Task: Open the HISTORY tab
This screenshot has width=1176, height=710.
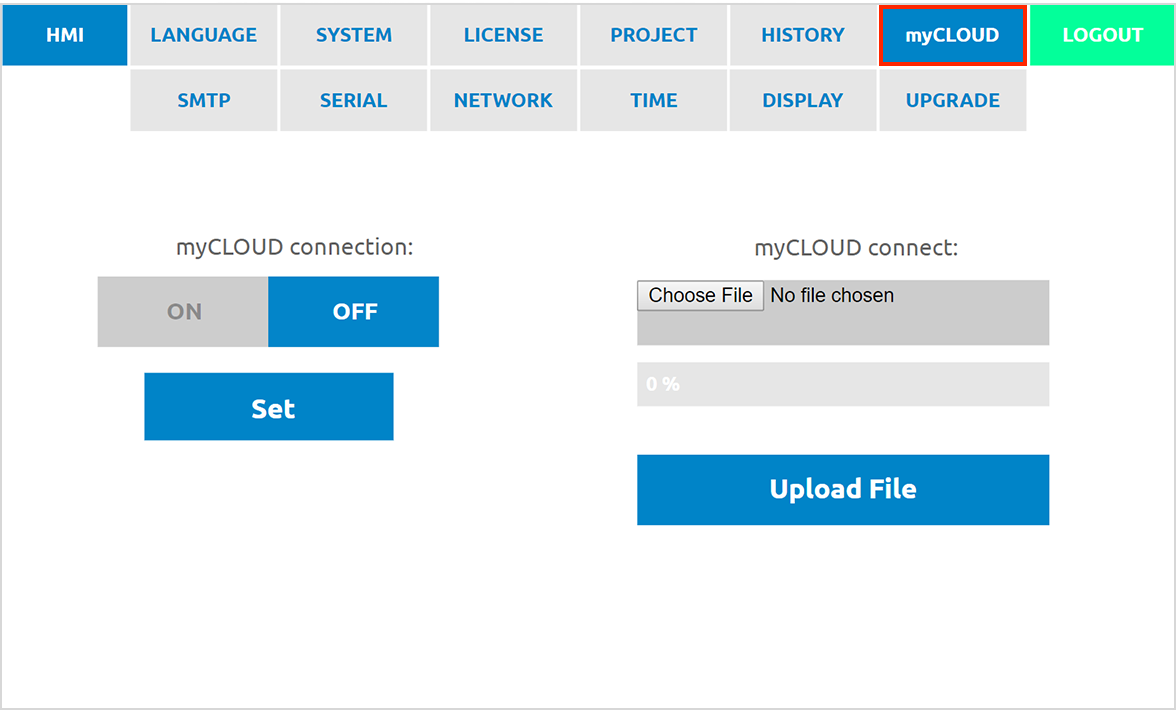Action: point(802,35)
